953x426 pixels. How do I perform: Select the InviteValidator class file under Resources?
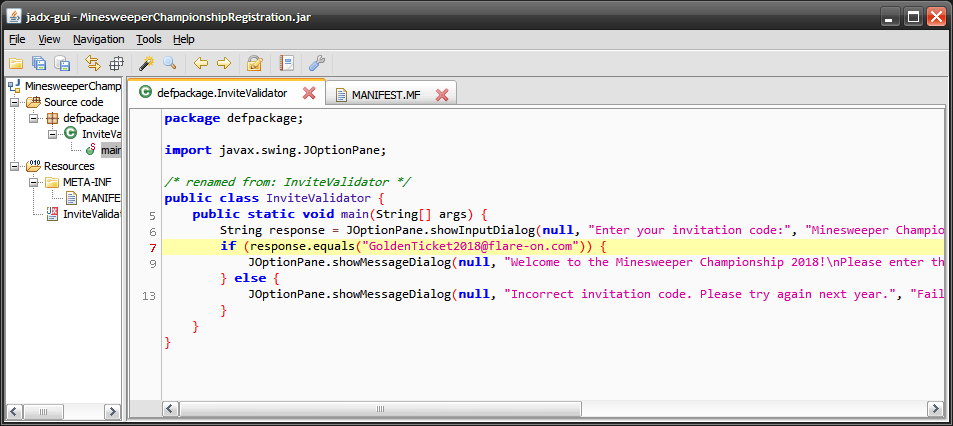(92, 214)
